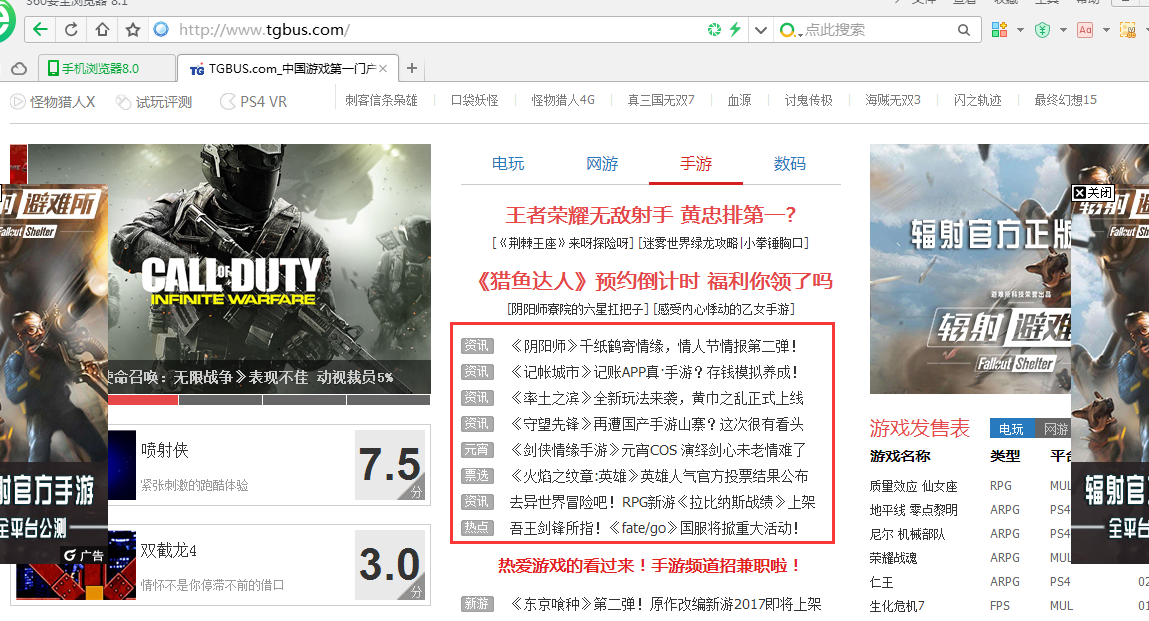Expand the Ad blocker dropdown arrow
1149x621 pixels.
[1106, 30]
